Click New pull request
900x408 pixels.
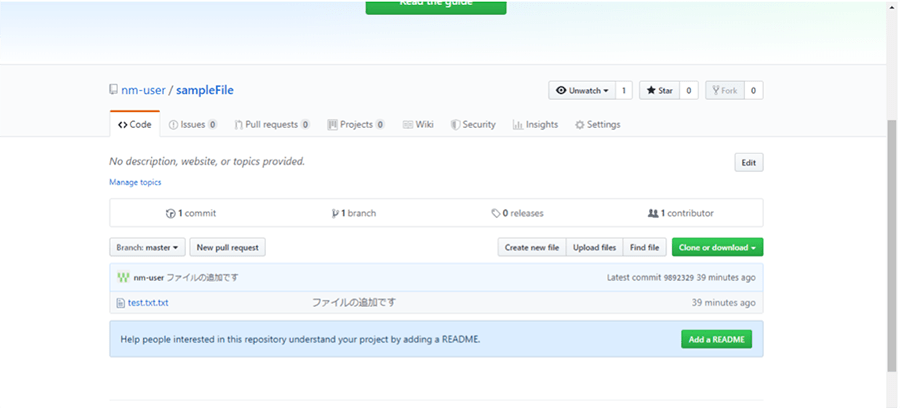[x=227, y=247]
